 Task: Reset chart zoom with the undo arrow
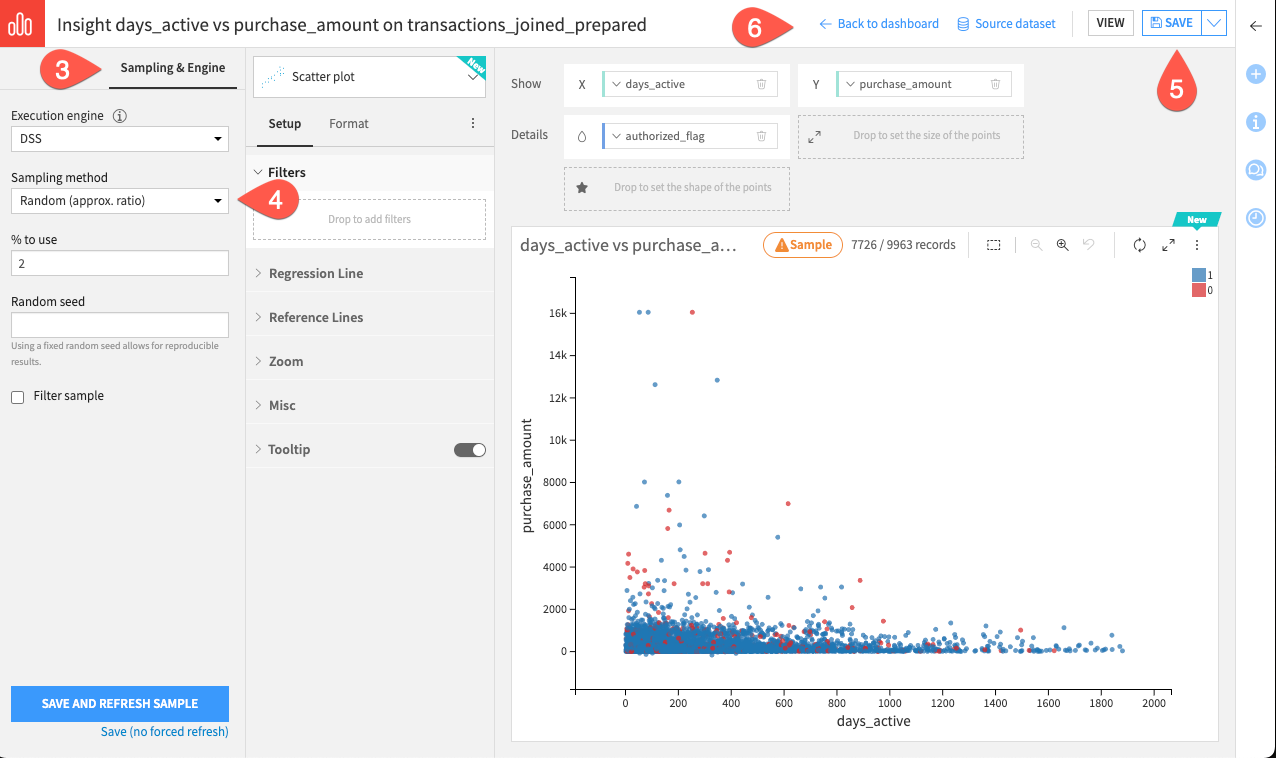1089,245
